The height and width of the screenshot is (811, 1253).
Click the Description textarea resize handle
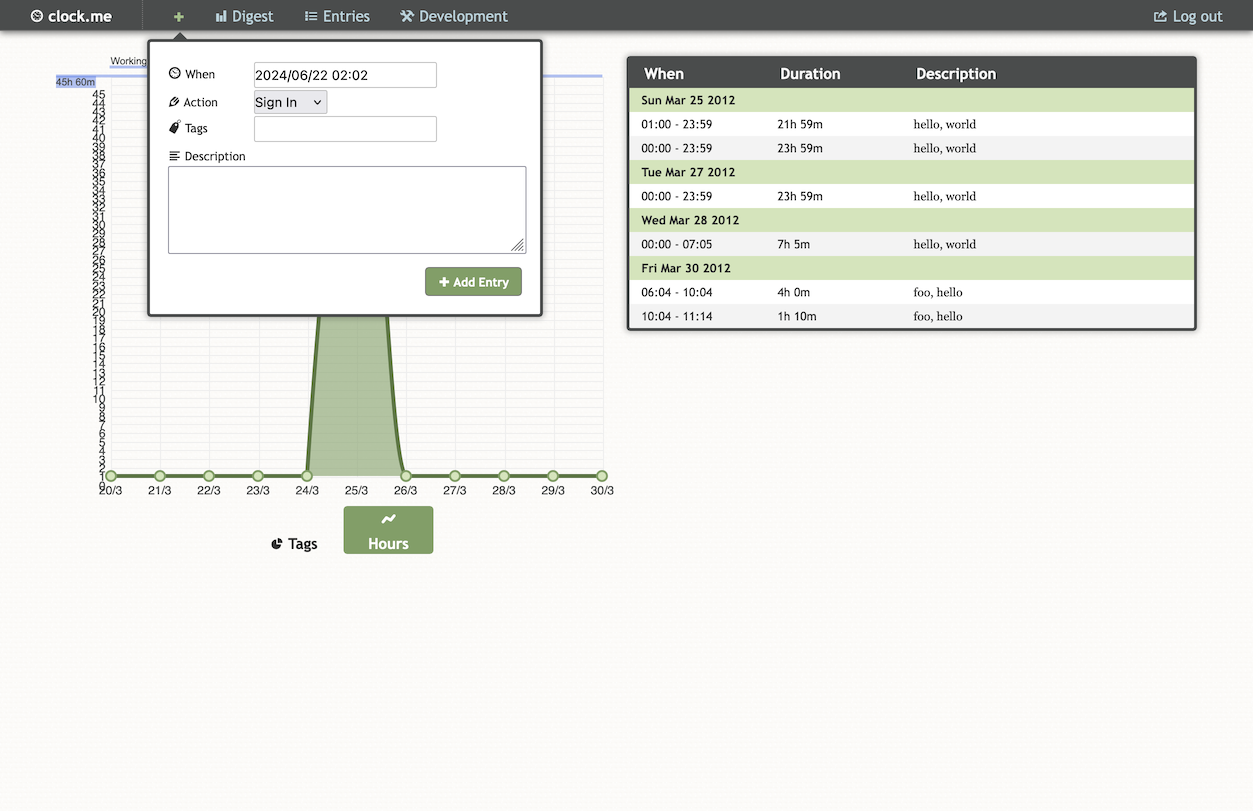tap(518, 246)
